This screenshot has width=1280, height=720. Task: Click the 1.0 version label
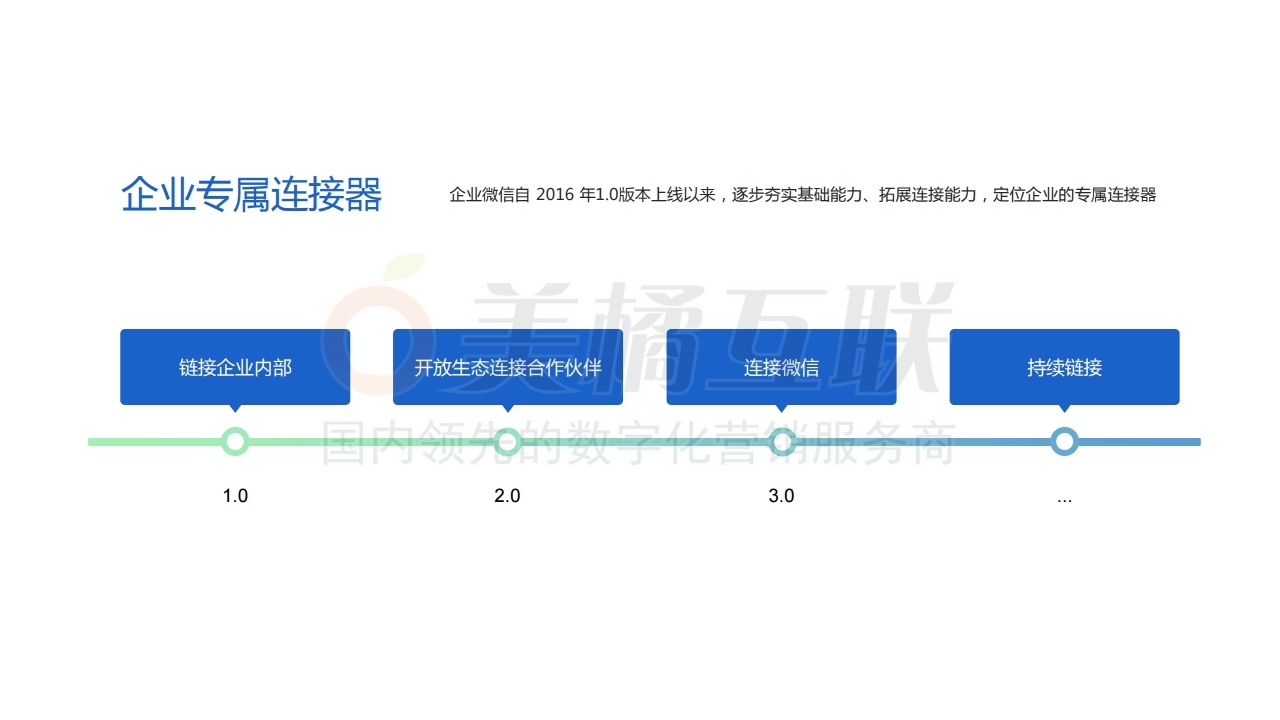[235, 496]
